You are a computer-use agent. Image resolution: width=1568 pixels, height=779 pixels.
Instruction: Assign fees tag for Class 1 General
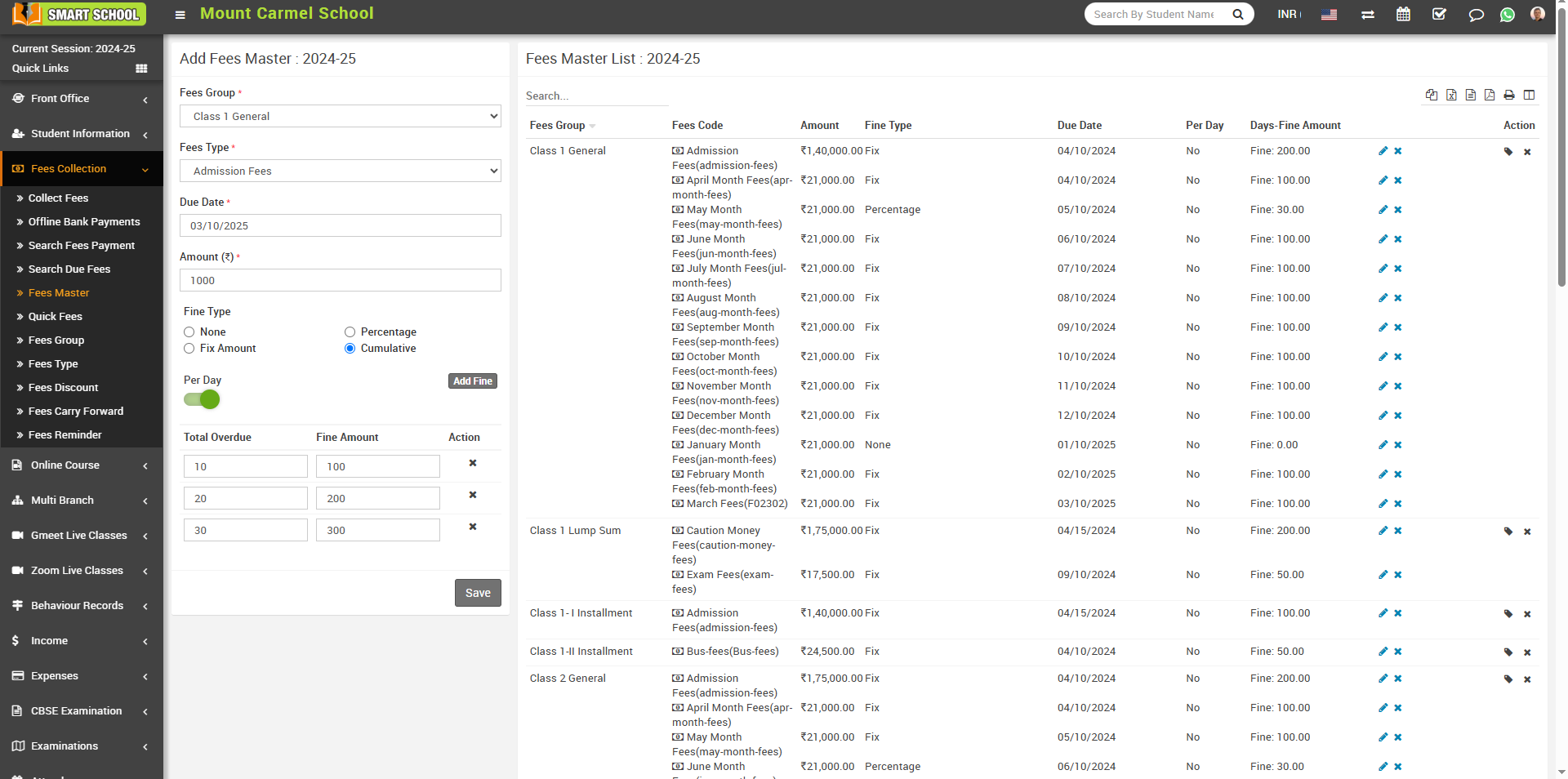coord(1508,152)
